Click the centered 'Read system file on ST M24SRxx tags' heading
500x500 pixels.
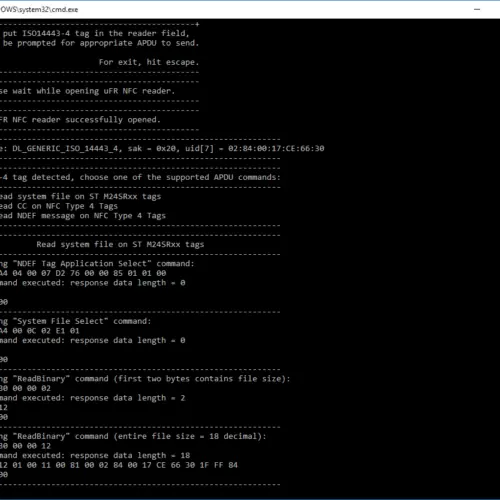pos(120,244)
